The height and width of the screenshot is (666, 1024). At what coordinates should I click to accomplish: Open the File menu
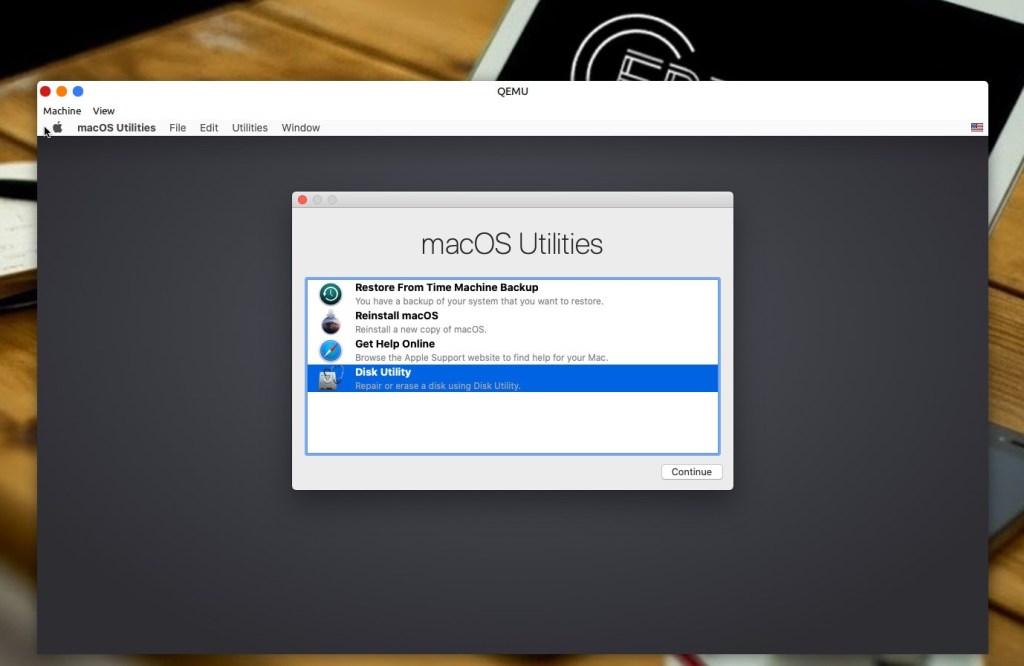tap(177, 127)
